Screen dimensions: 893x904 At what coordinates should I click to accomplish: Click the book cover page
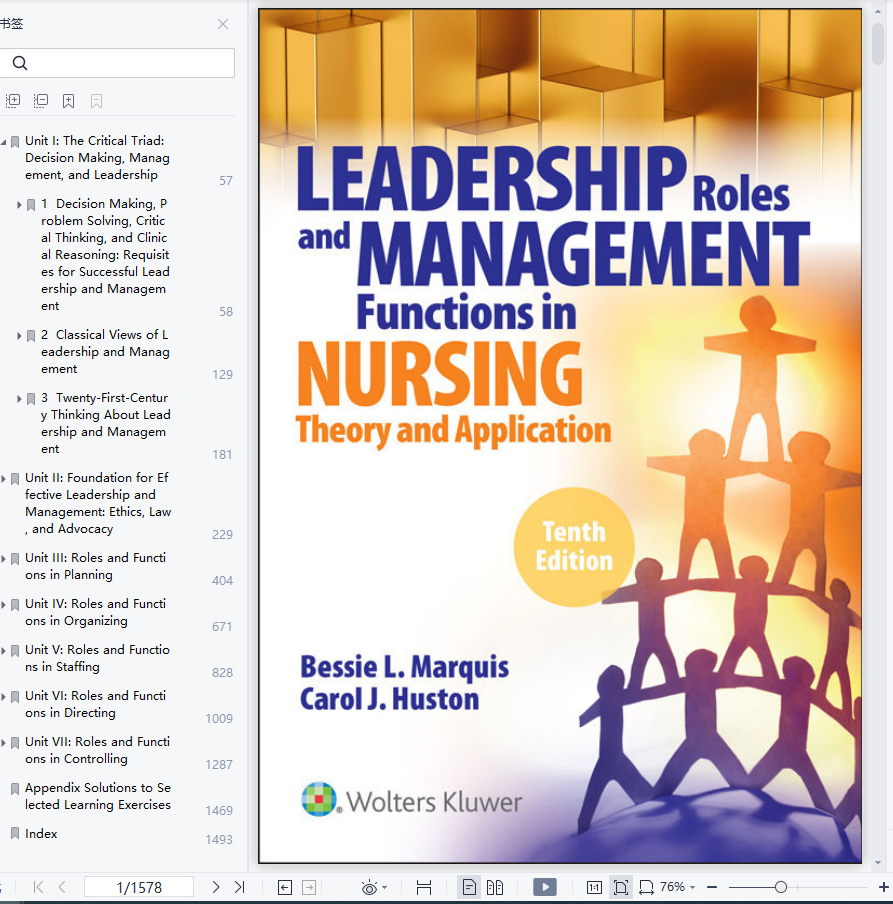(560, 436)
